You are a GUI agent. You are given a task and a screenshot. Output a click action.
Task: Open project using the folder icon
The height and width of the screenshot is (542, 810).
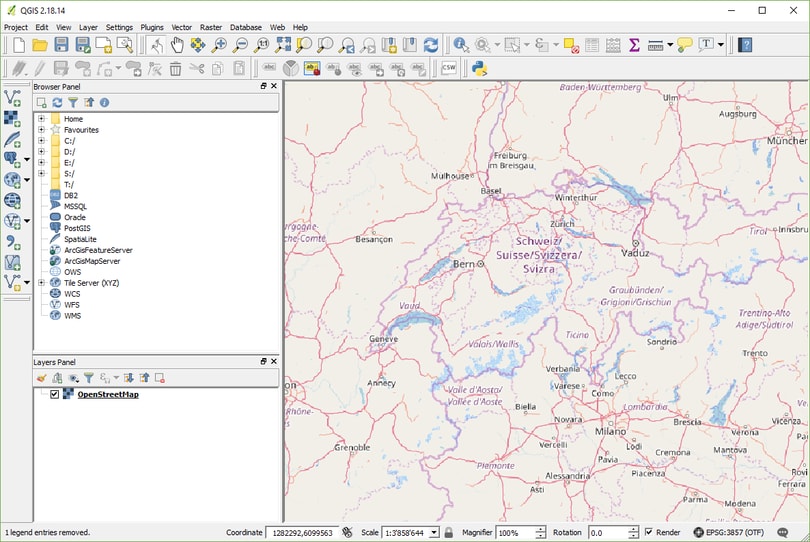pyautogui.click(x=40, y=45)
